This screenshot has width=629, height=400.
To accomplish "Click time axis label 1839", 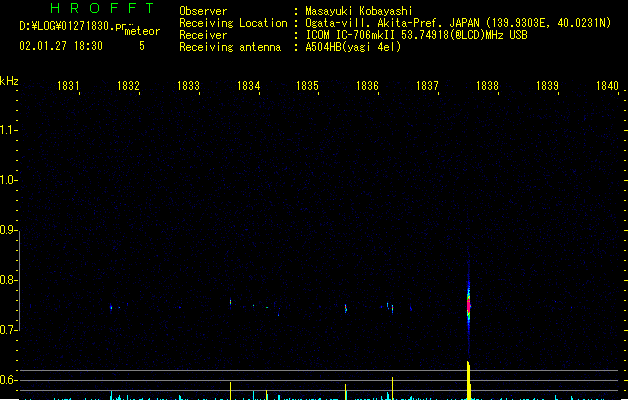I will 547,86.
